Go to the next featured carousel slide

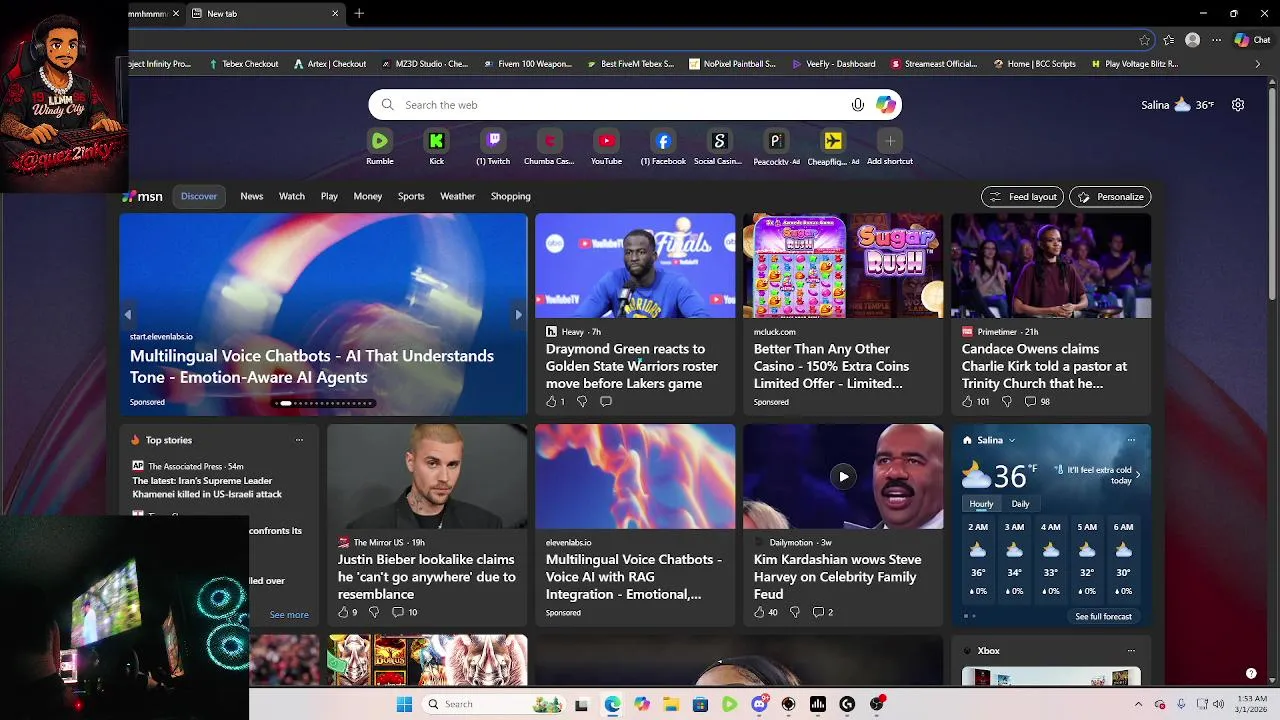click(x=518, y=315)
